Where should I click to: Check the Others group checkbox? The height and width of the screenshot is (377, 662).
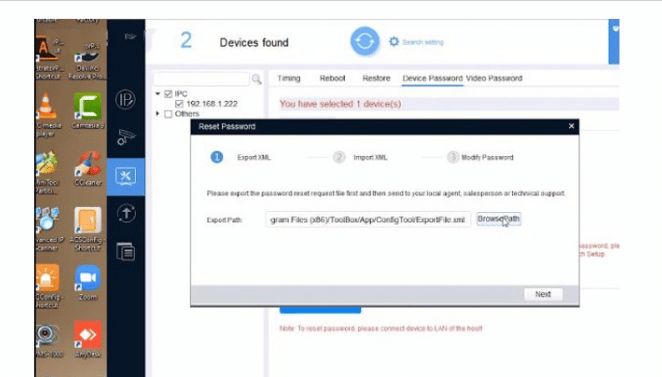(168, 114)
